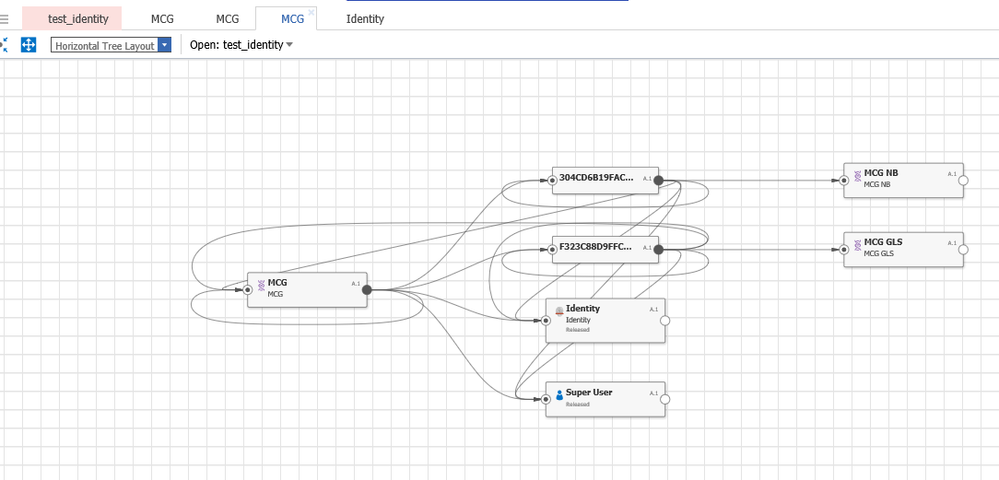
Task: Click the DNA icon on MCG GLS node
Action: coord(857,242)
